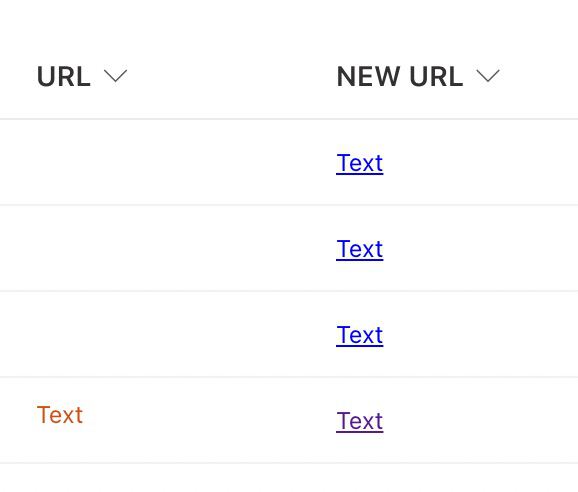578x492 pixels.
Task: Click empty space right of second Text link
Action: [x=481, y=248]
